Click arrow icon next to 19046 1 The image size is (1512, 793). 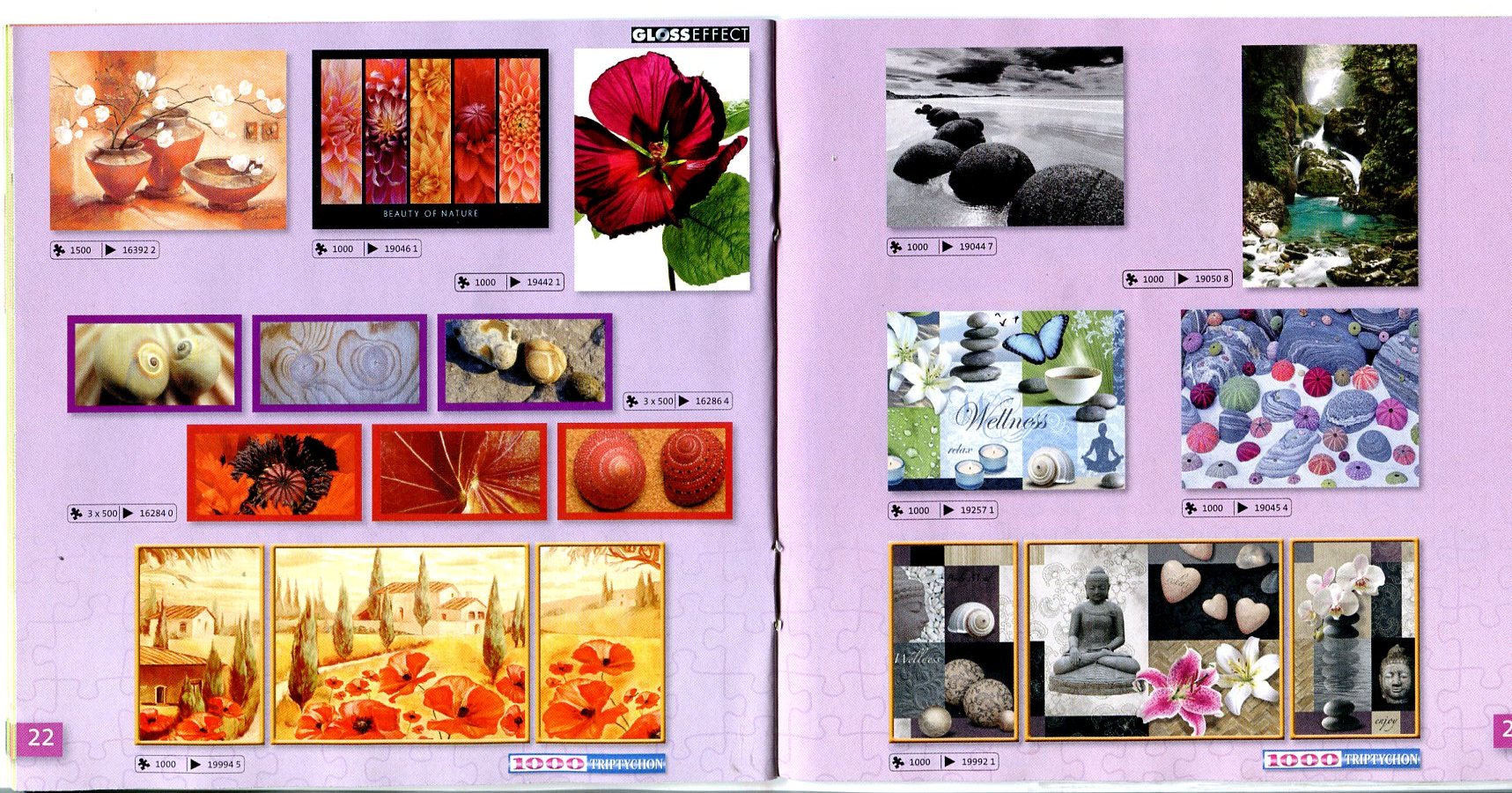click(x=372, y=249)
